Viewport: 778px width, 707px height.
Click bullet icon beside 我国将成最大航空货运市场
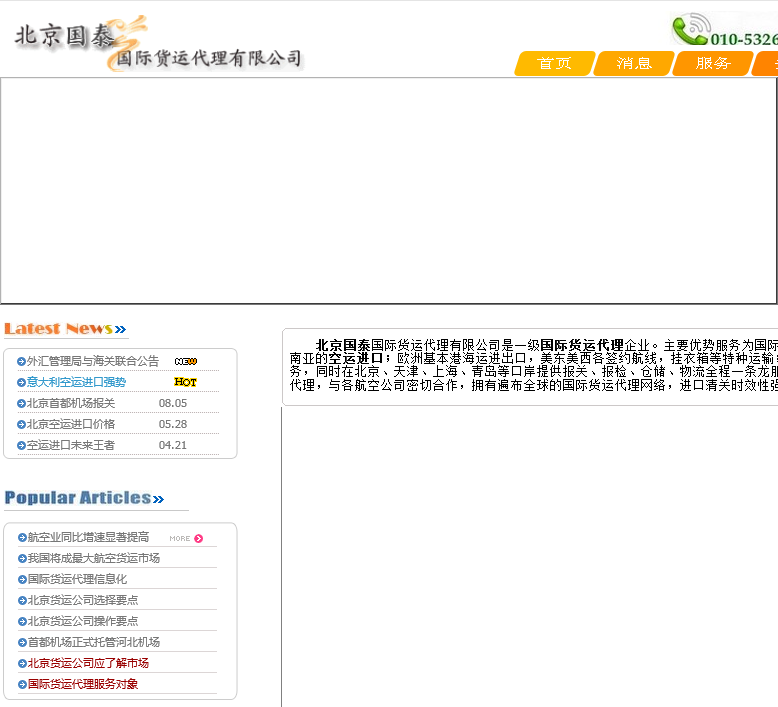tap(22, 559)
